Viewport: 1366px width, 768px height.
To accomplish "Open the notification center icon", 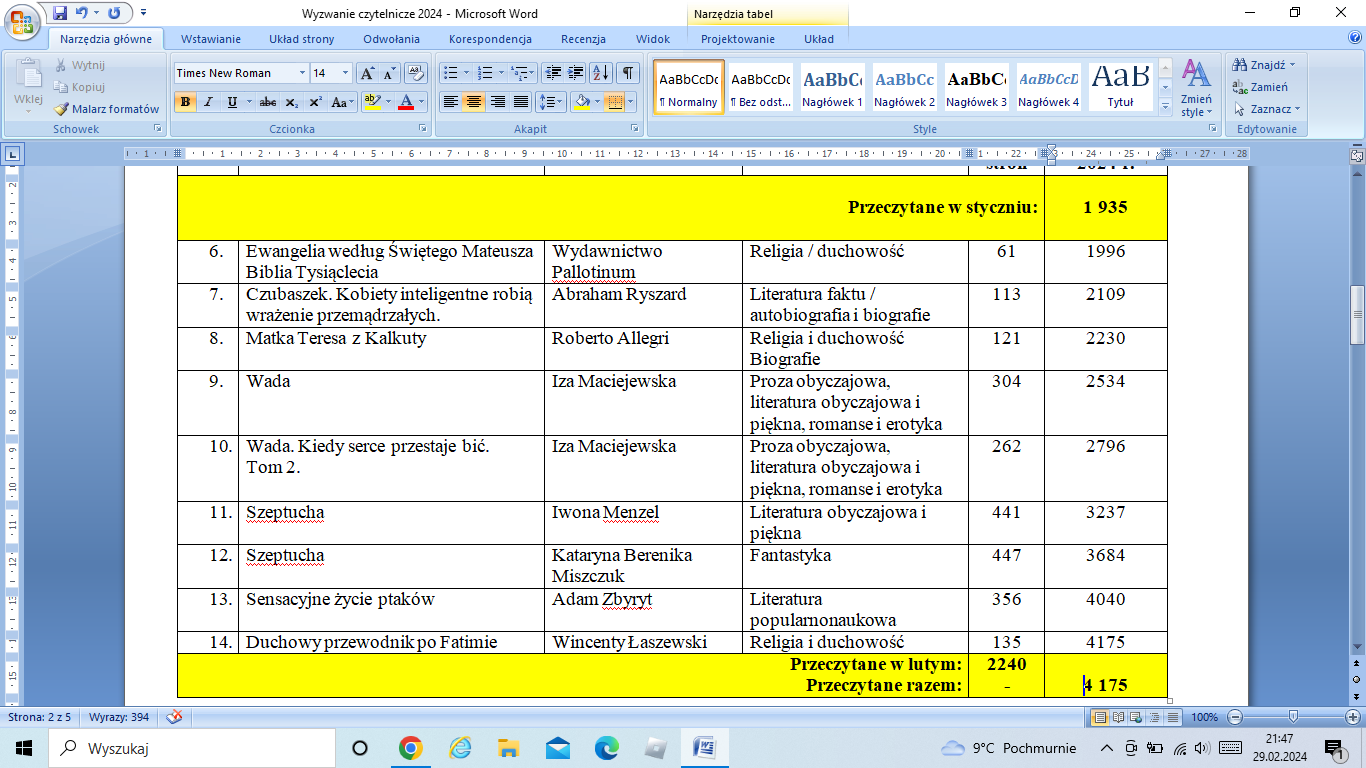I will (1334, 747).
